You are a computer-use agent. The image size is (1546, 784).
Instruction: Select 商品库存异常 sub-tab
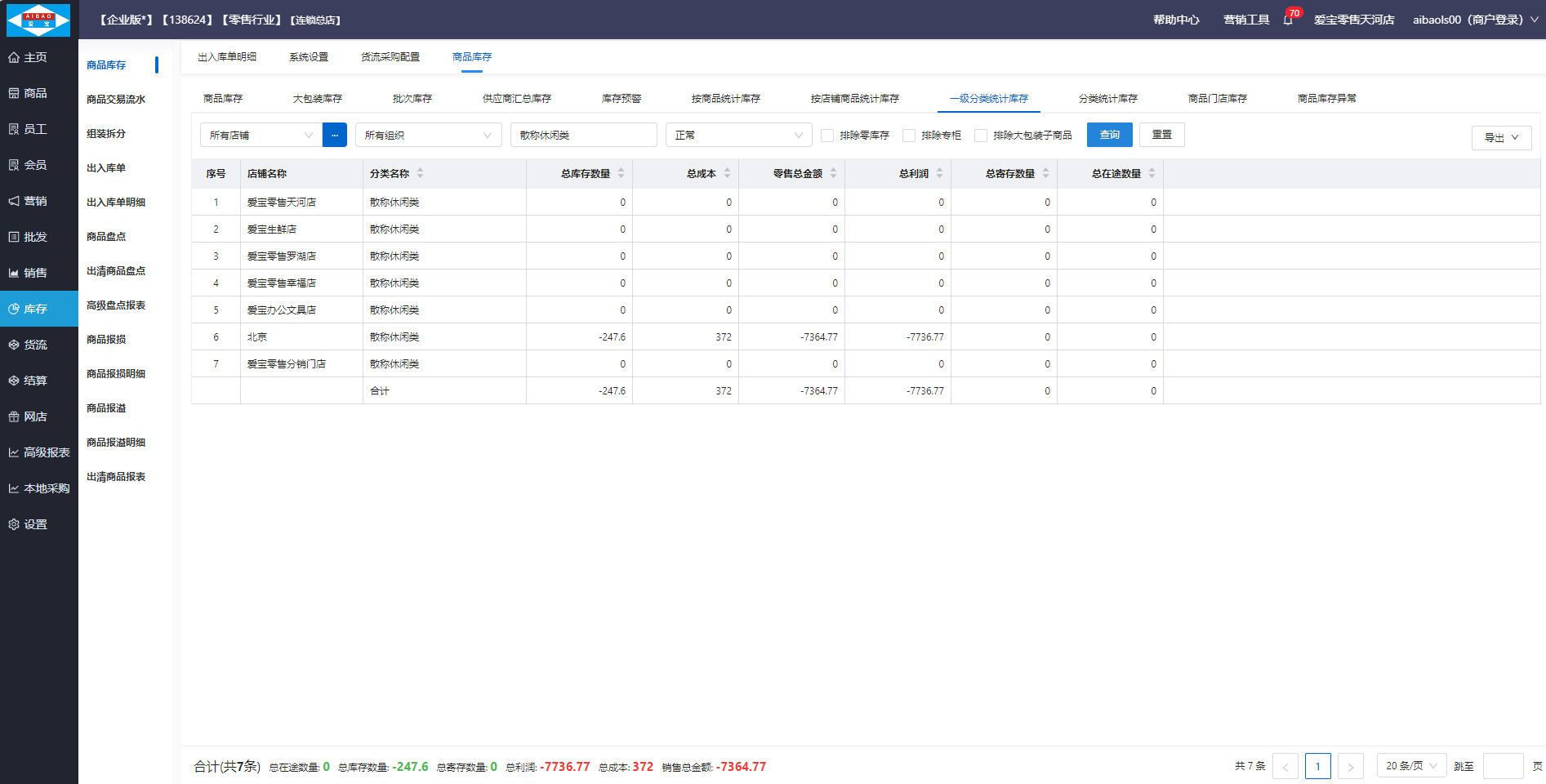(x=1327, y=99)
